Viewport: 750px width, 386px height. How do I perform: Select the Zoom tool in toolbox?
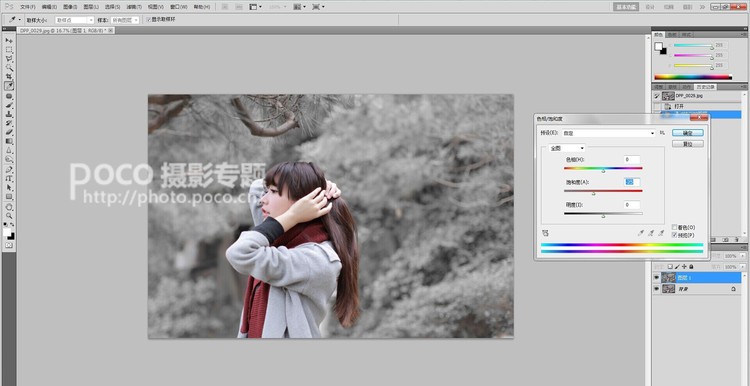coord(9,215)
